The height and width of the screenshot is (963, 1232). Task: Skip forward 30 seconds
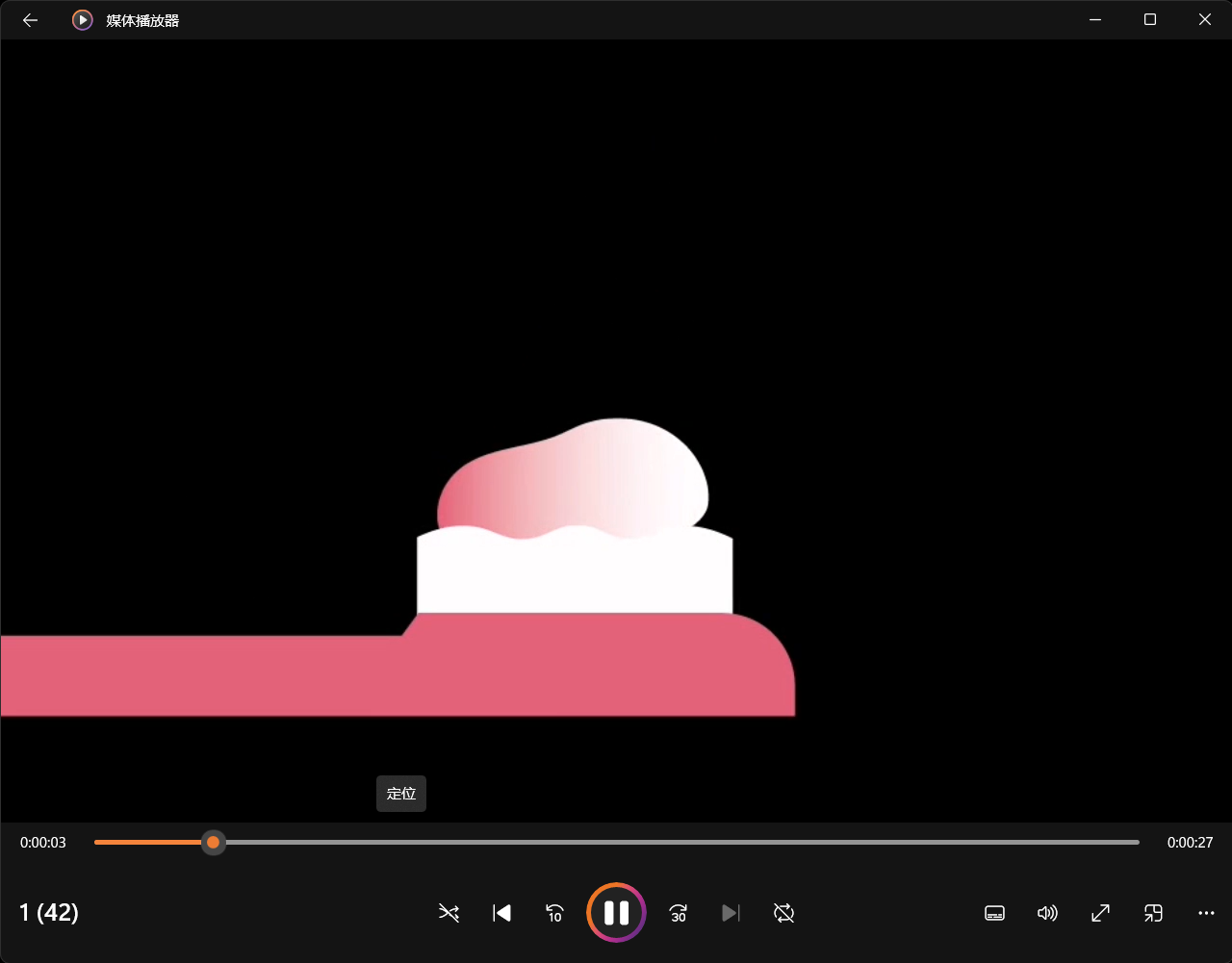[679, 913]
